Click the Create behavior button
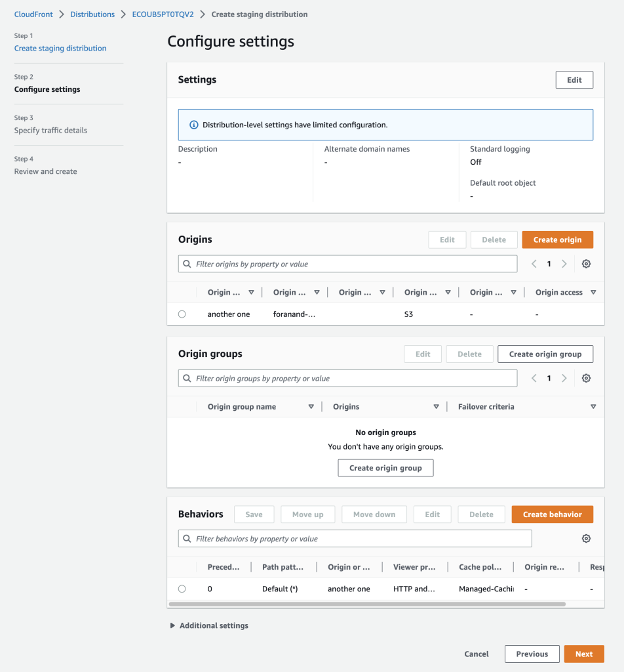This screenshot has height=672, width=624. tap(552, 514)
